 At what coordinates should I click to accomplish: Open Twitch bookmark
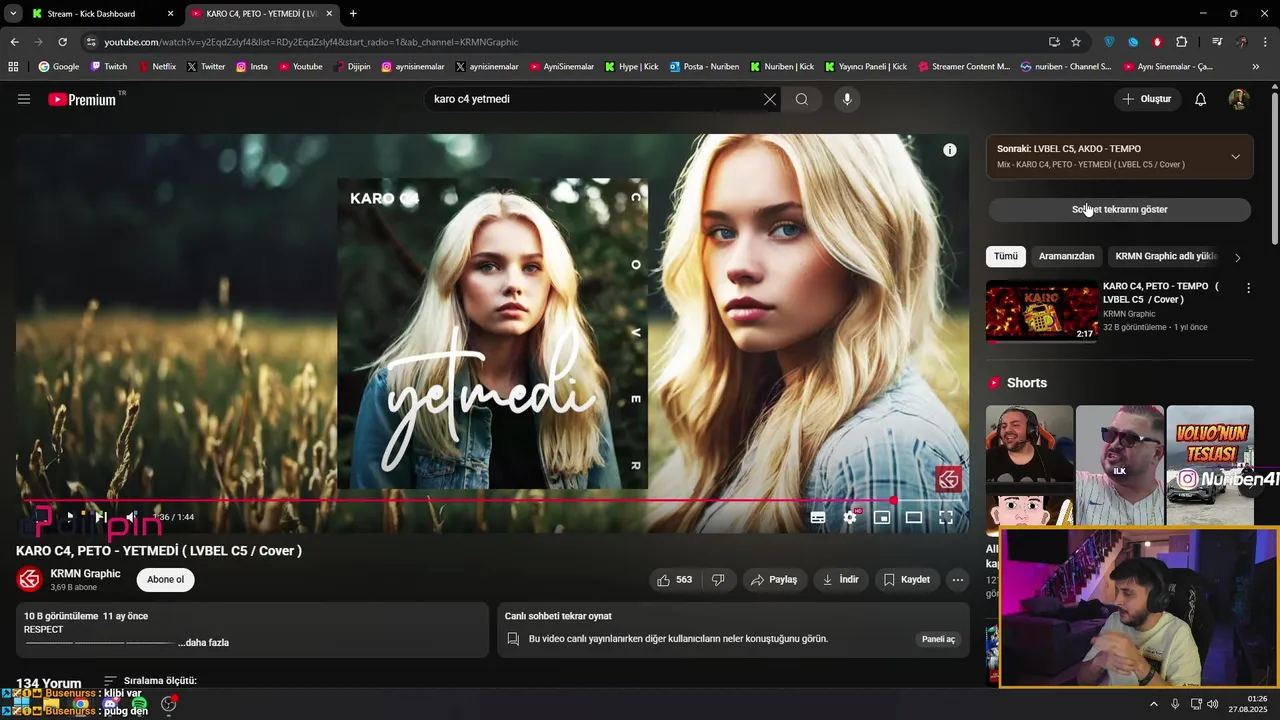(108, 67)
